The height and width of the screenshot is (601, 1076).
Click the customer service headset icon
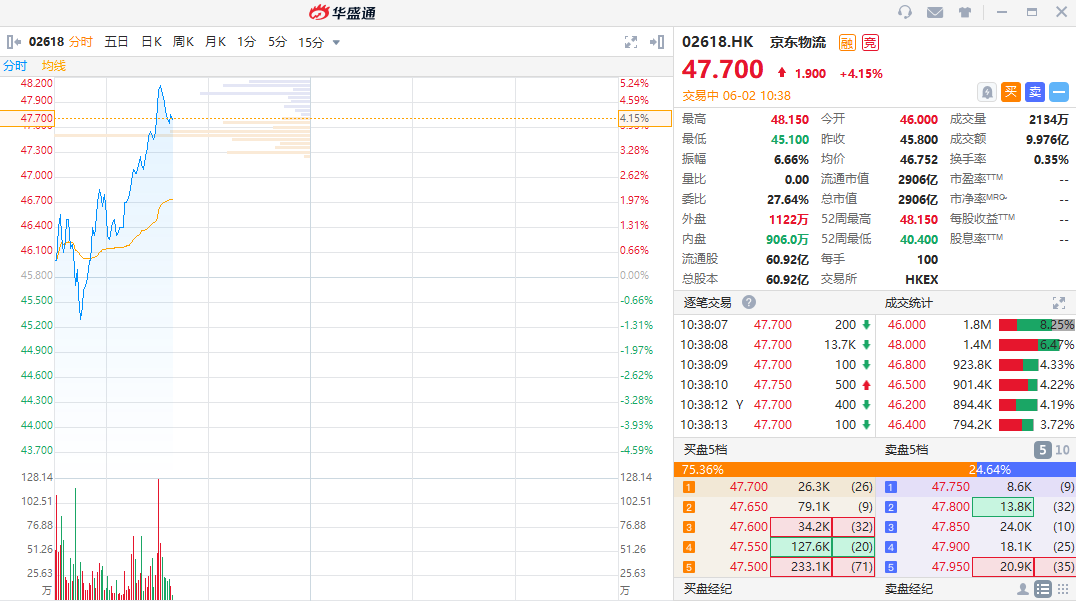905,12
